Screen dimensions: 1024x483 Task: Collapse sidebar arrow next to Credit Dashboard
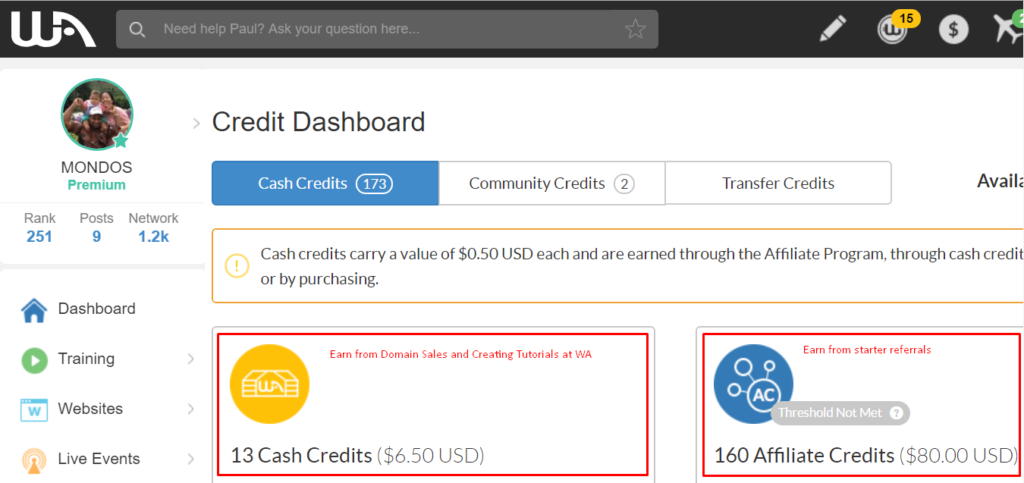pos(196,123)
